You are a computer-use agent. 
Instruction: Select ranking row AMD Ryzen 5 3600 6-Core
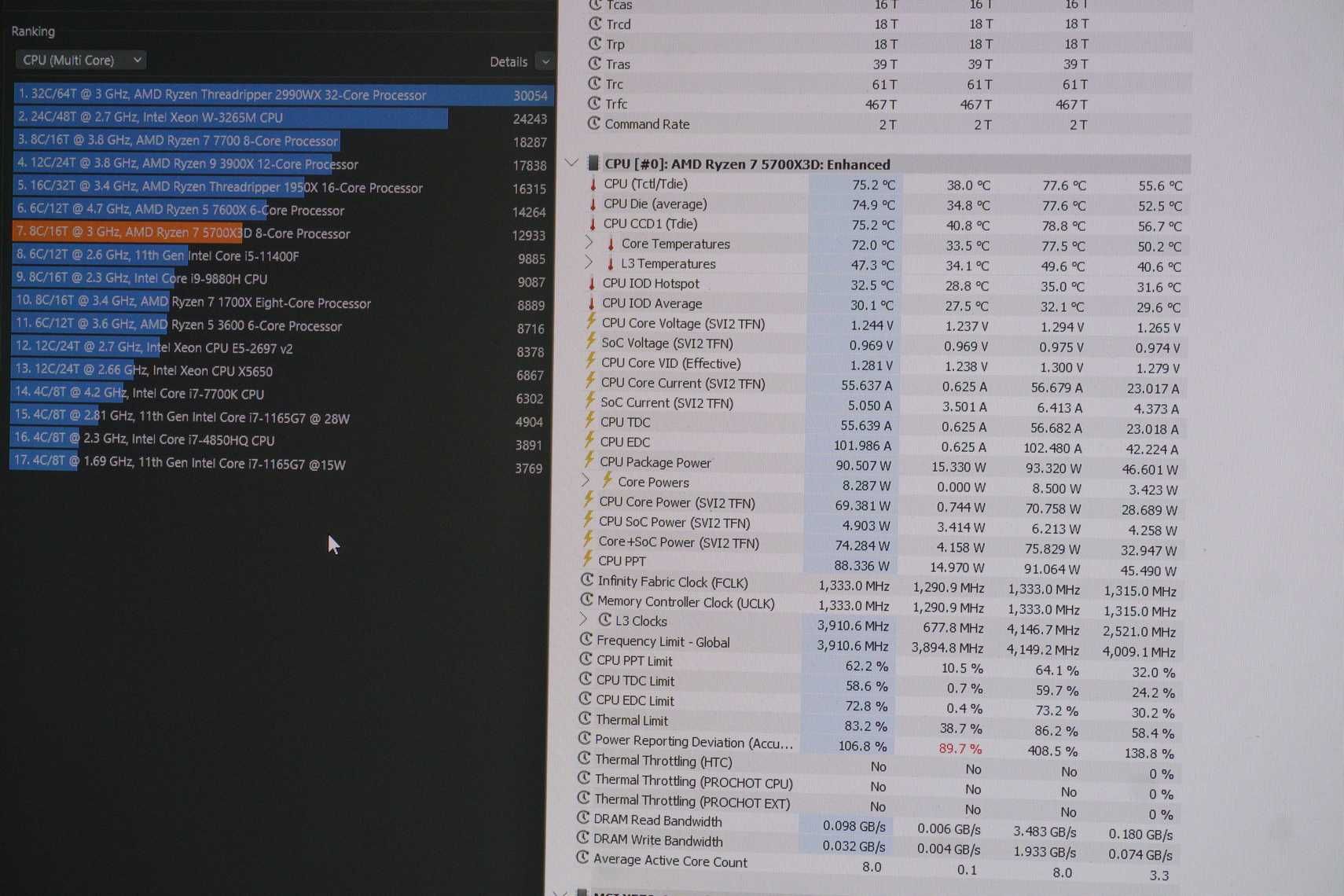point(281,325)
